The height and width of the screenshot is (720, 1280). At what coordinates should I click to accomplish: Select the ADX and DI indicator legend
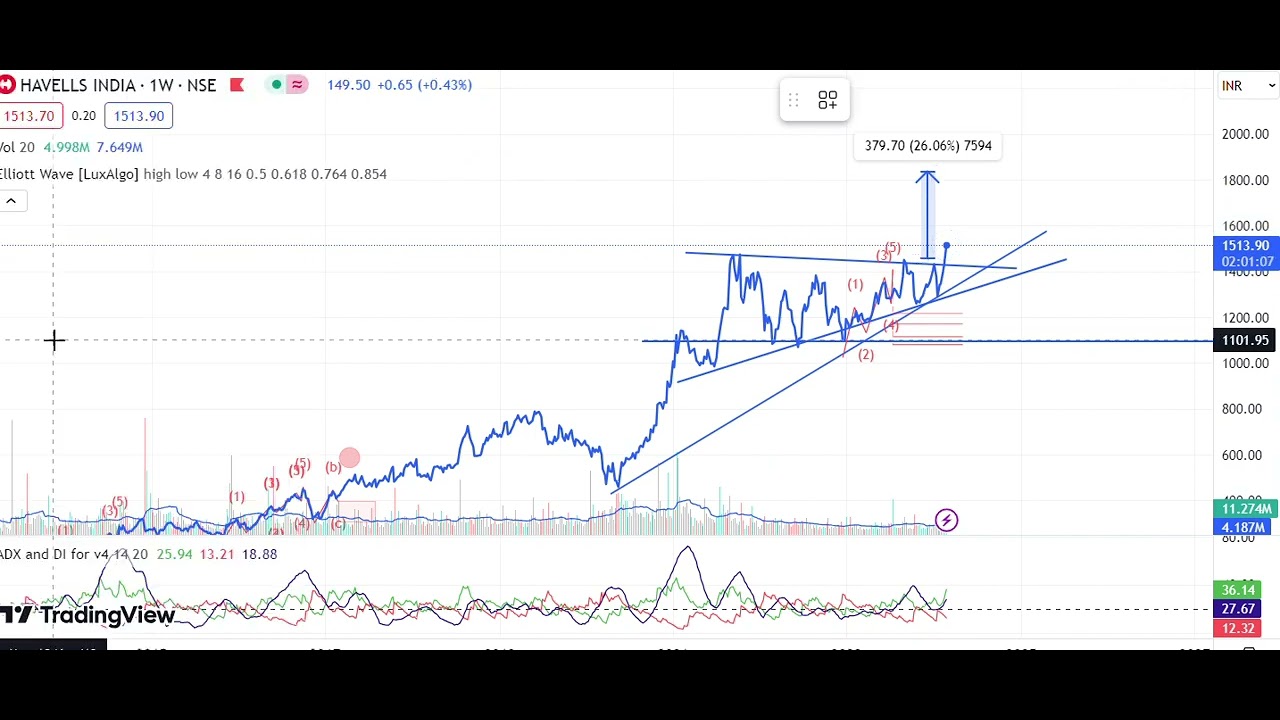[74, 554]
